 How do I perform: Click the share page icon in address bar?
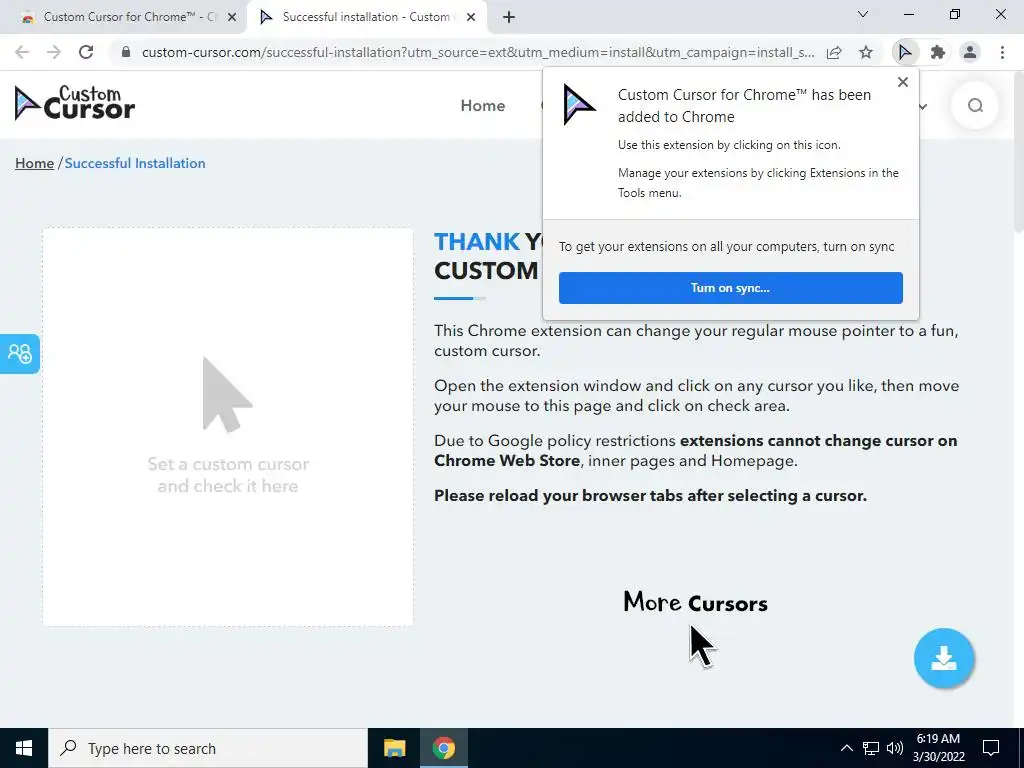tap(834, 52)
